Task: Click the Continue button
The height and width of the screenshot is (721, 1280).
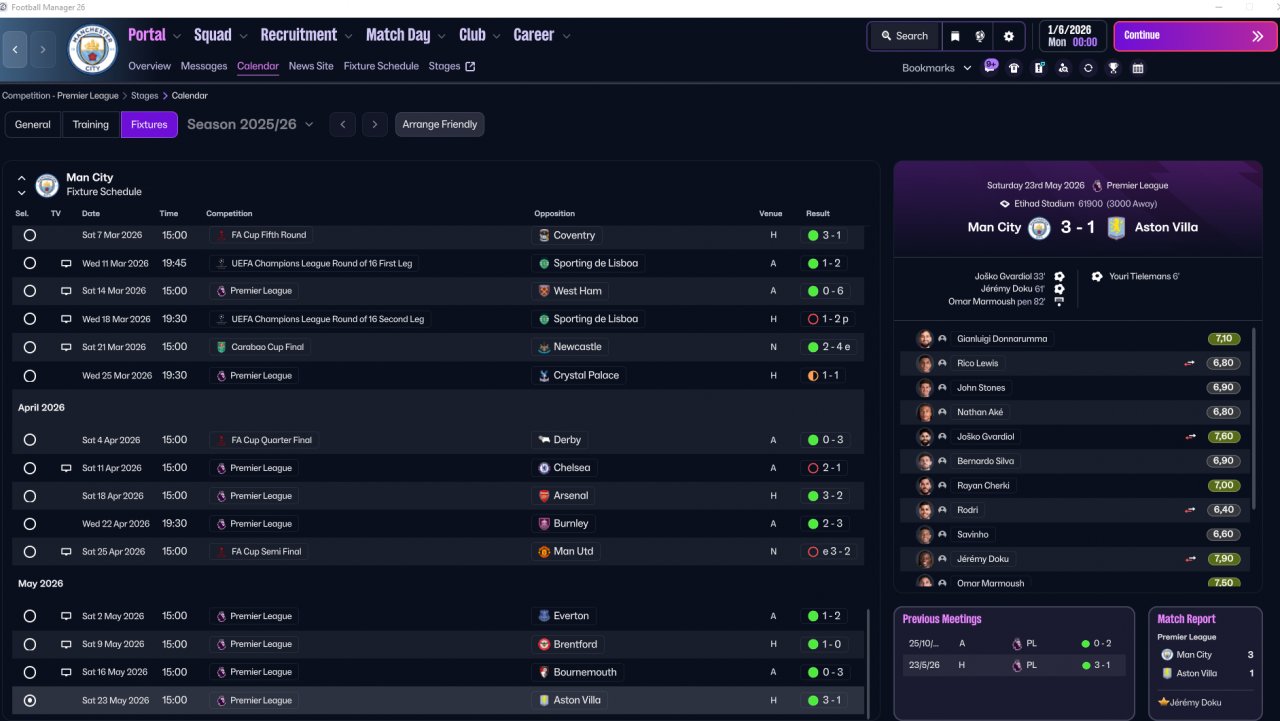Action: [1196, 36]
